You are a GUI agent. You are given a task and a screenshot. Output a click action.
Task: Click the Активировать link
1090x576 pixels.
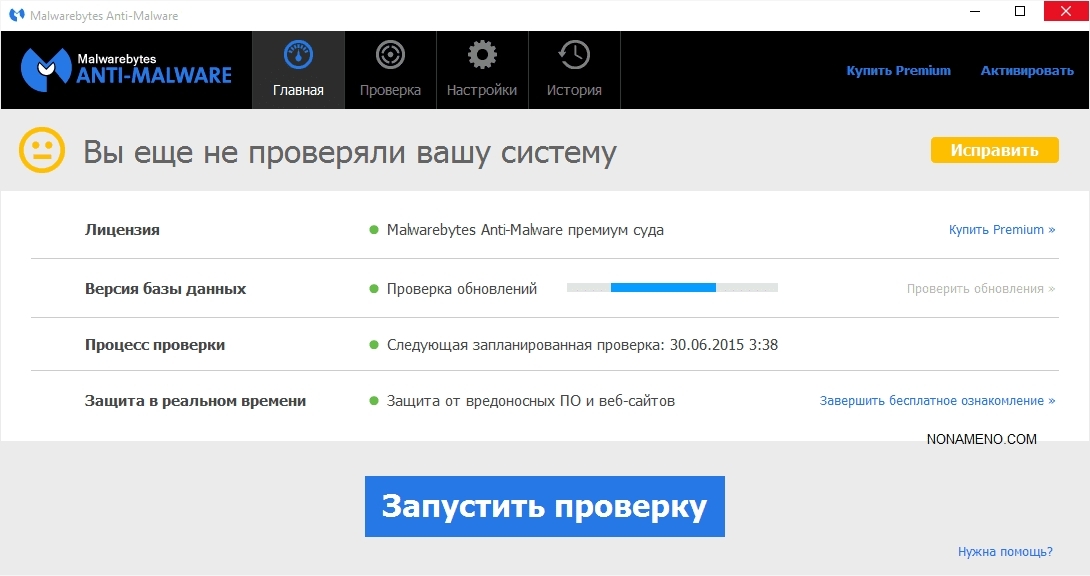(x=1027, y=70)
